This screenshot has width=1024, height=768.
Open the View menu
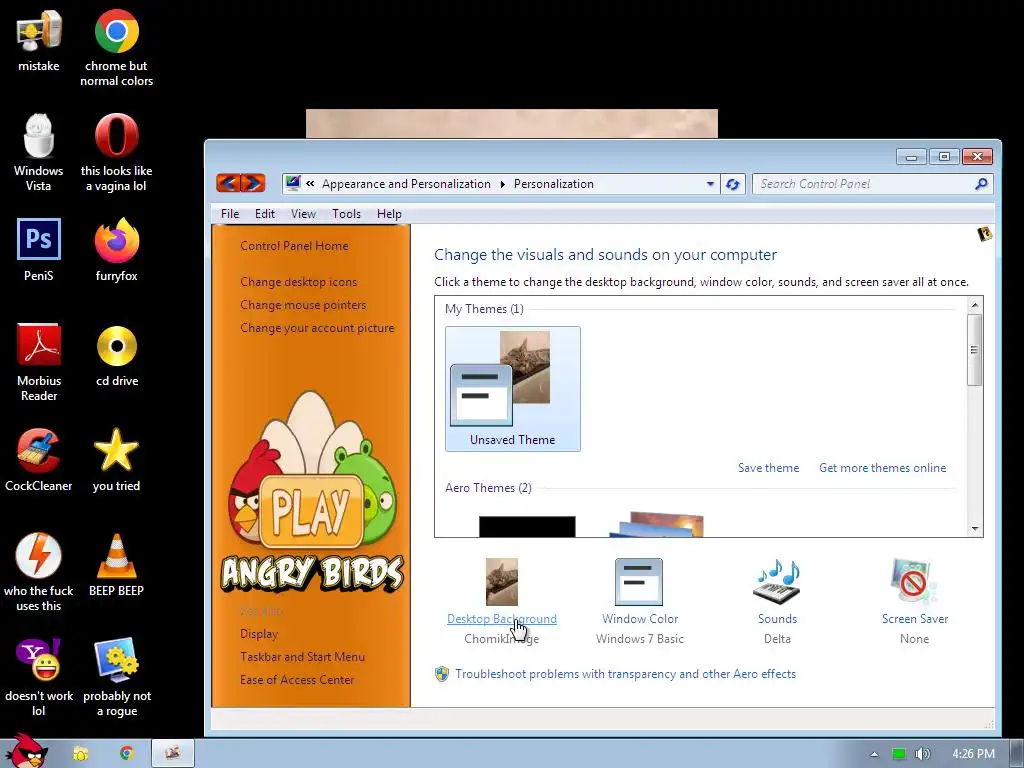pyautogui.click(x=303, y=214)
